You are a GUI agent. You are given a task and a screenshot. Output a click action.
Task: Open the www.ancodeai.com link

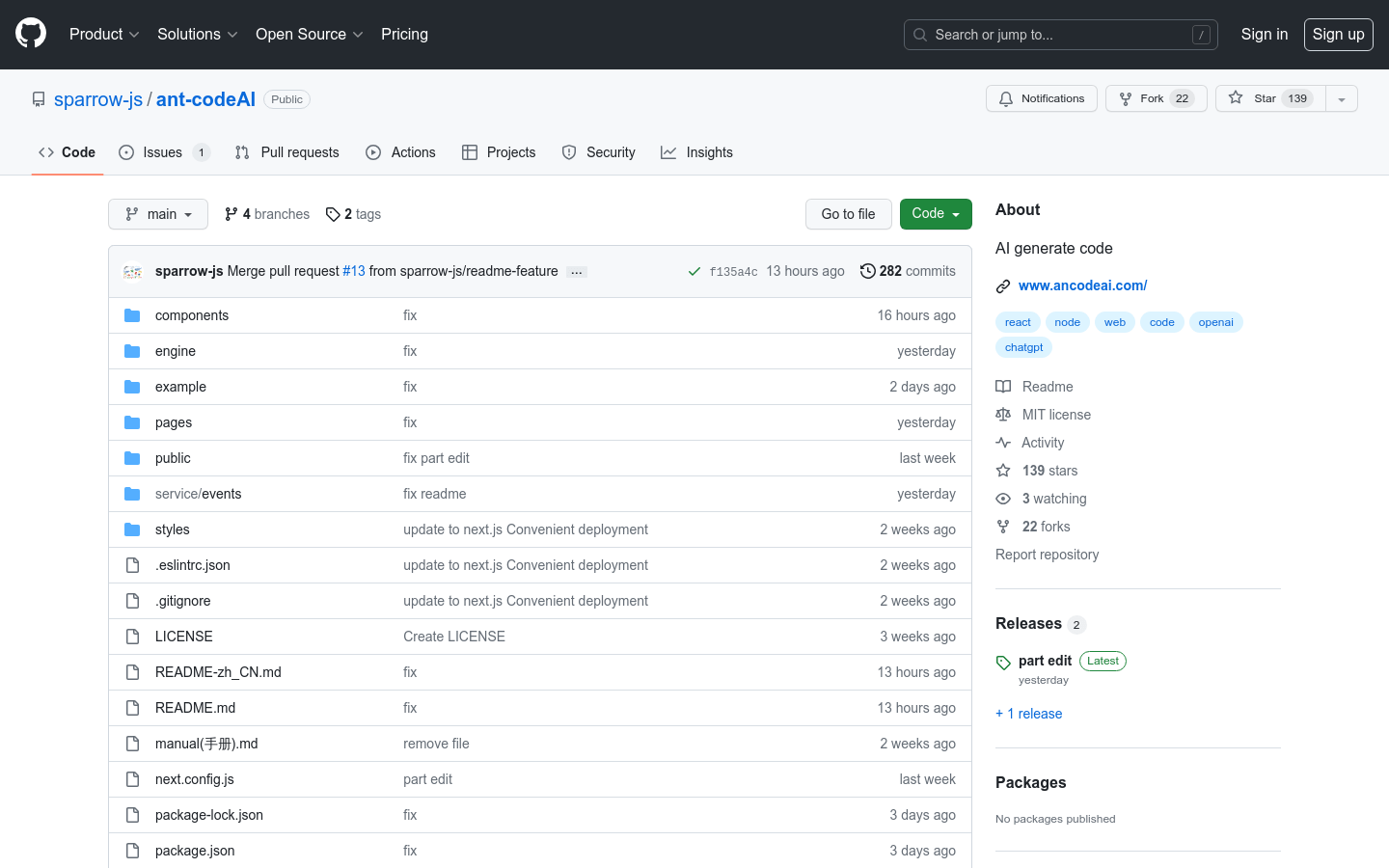point(1082,285)
